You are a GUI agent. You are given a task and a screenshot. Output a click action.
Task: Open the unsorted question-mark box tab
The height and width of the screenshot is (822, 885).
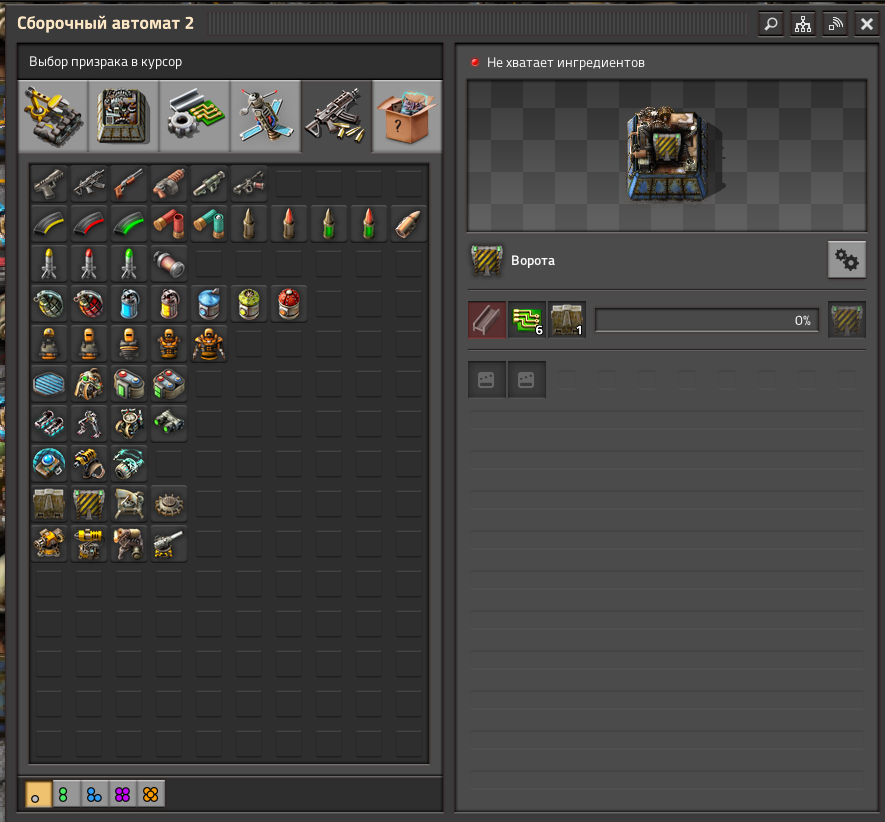[407, 116]
